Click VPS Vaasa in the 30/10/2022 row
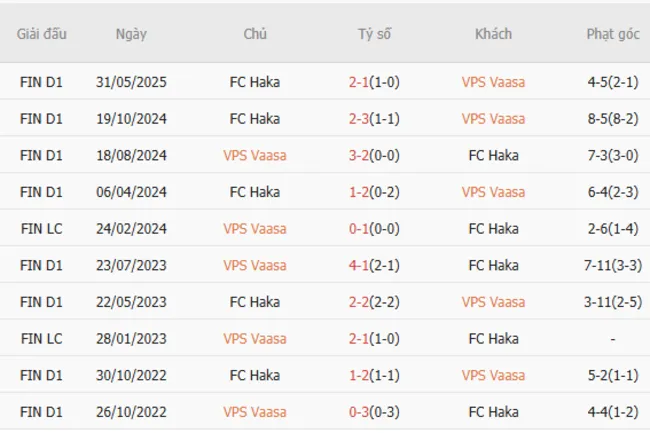650x433 pixels. tap(493, 375)
